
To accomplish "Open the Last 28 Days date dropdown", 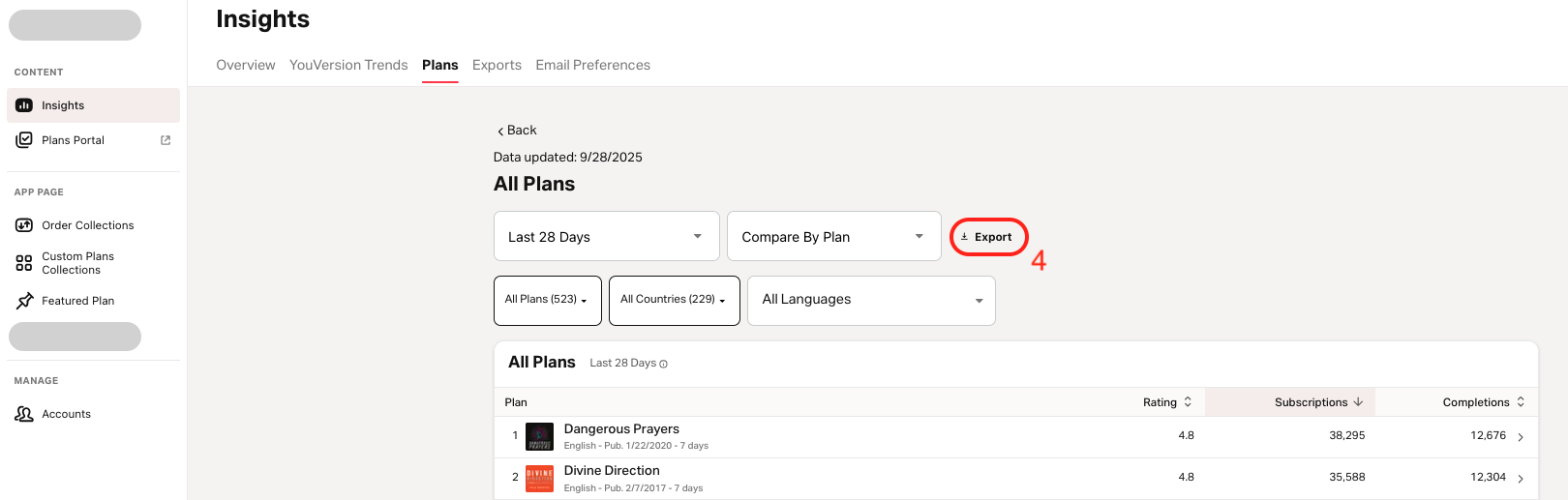I will (x=606, y=237).
